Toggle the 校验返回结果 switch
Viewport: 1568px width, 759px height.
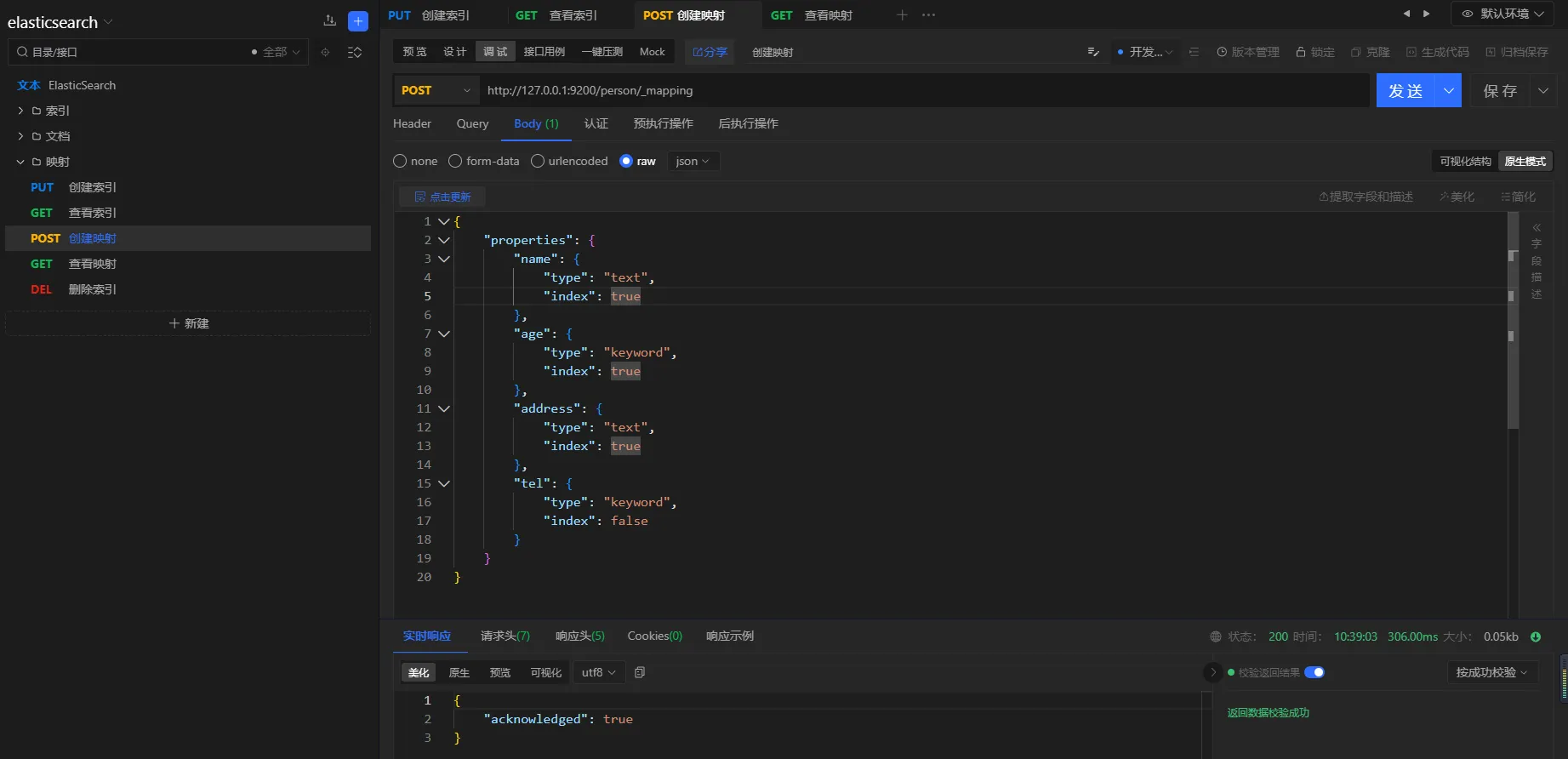click(x=1314, y=672)
